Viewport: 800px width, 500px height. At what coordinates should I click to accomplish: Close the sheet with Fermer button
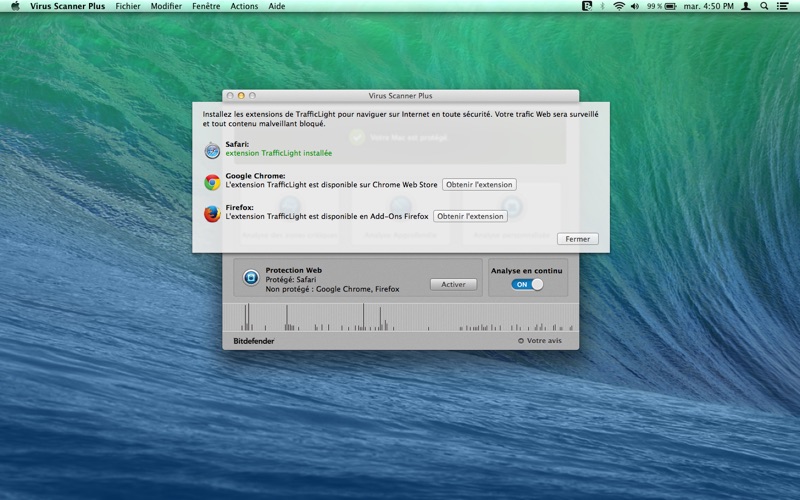pos(578,239)
